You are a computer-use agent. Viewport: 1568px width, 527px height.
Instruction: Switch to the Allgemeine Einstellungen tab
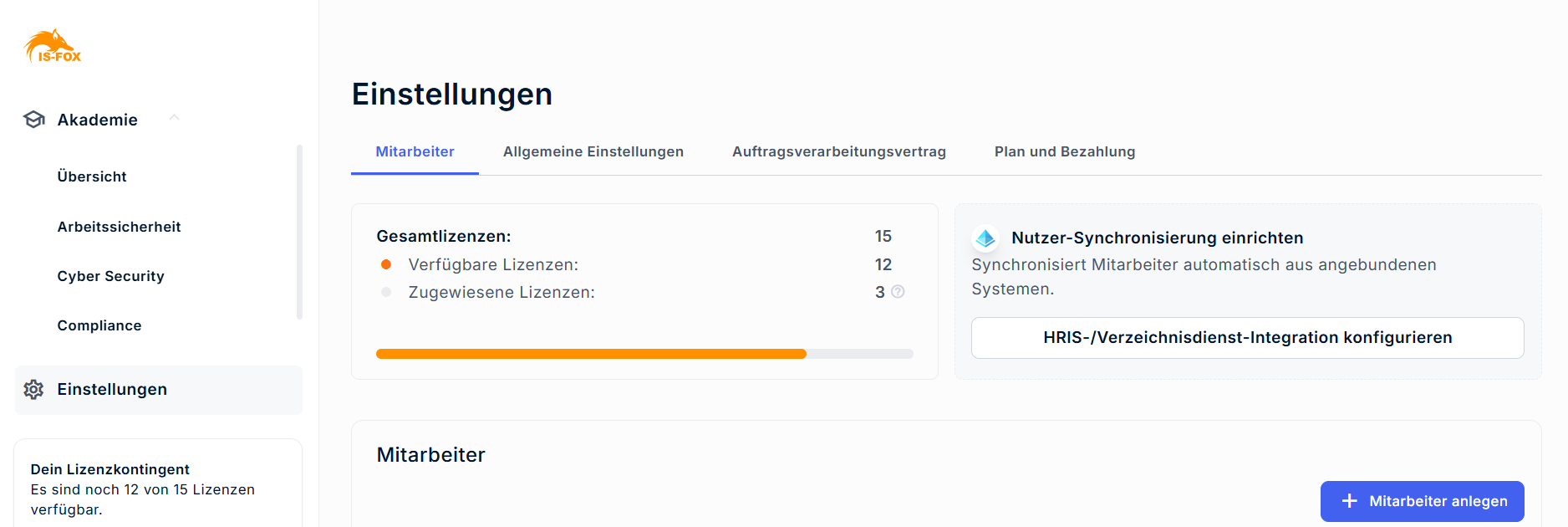point(593,151)
